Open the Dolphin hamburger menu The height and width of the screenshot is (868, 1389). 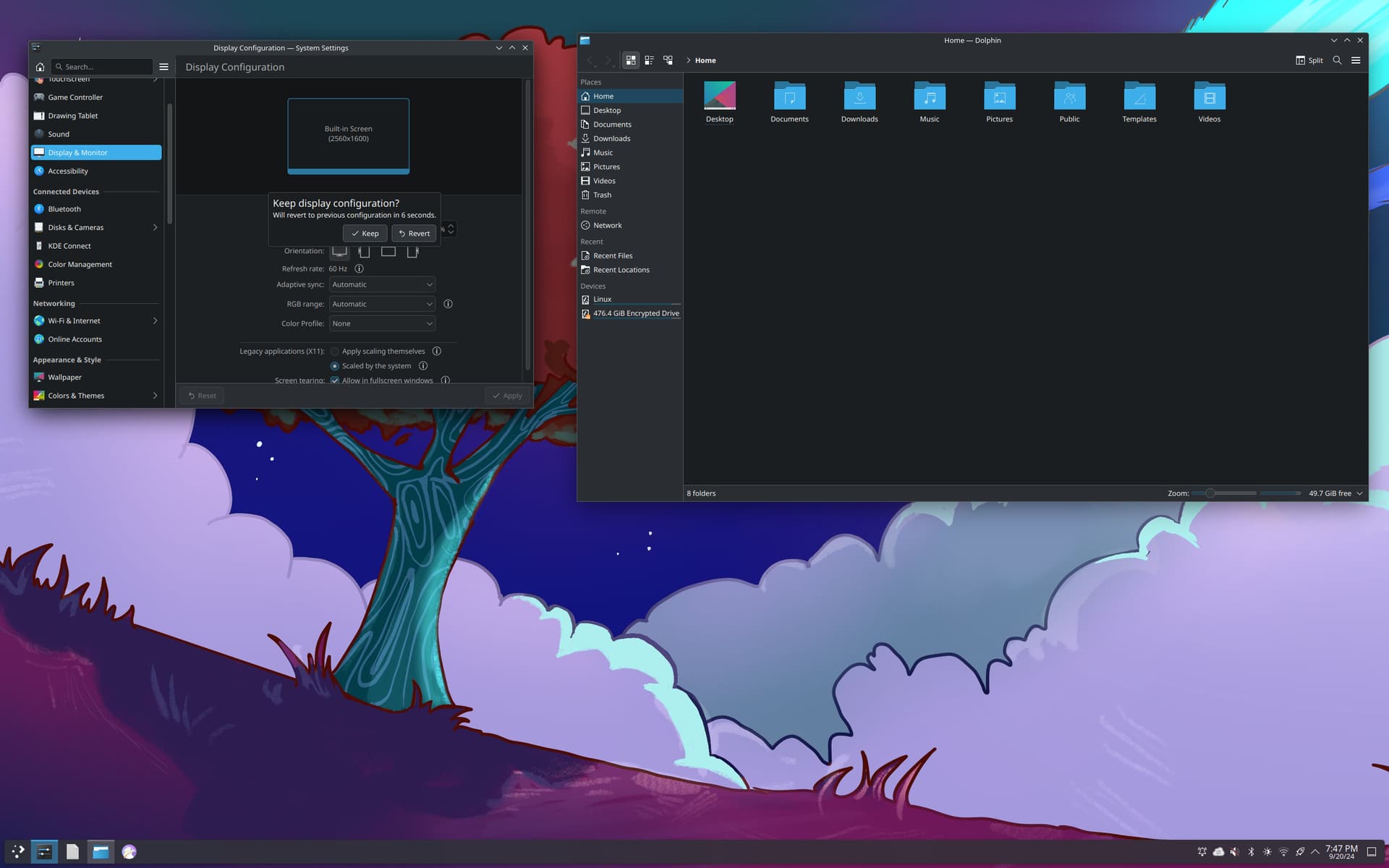tap(1356, 60)
